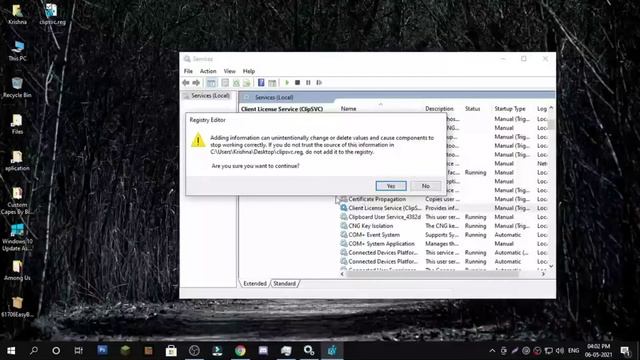Open Google Chrome from the taskbar
The height and width of the screenshot is (360, 640).
[240, 351]
